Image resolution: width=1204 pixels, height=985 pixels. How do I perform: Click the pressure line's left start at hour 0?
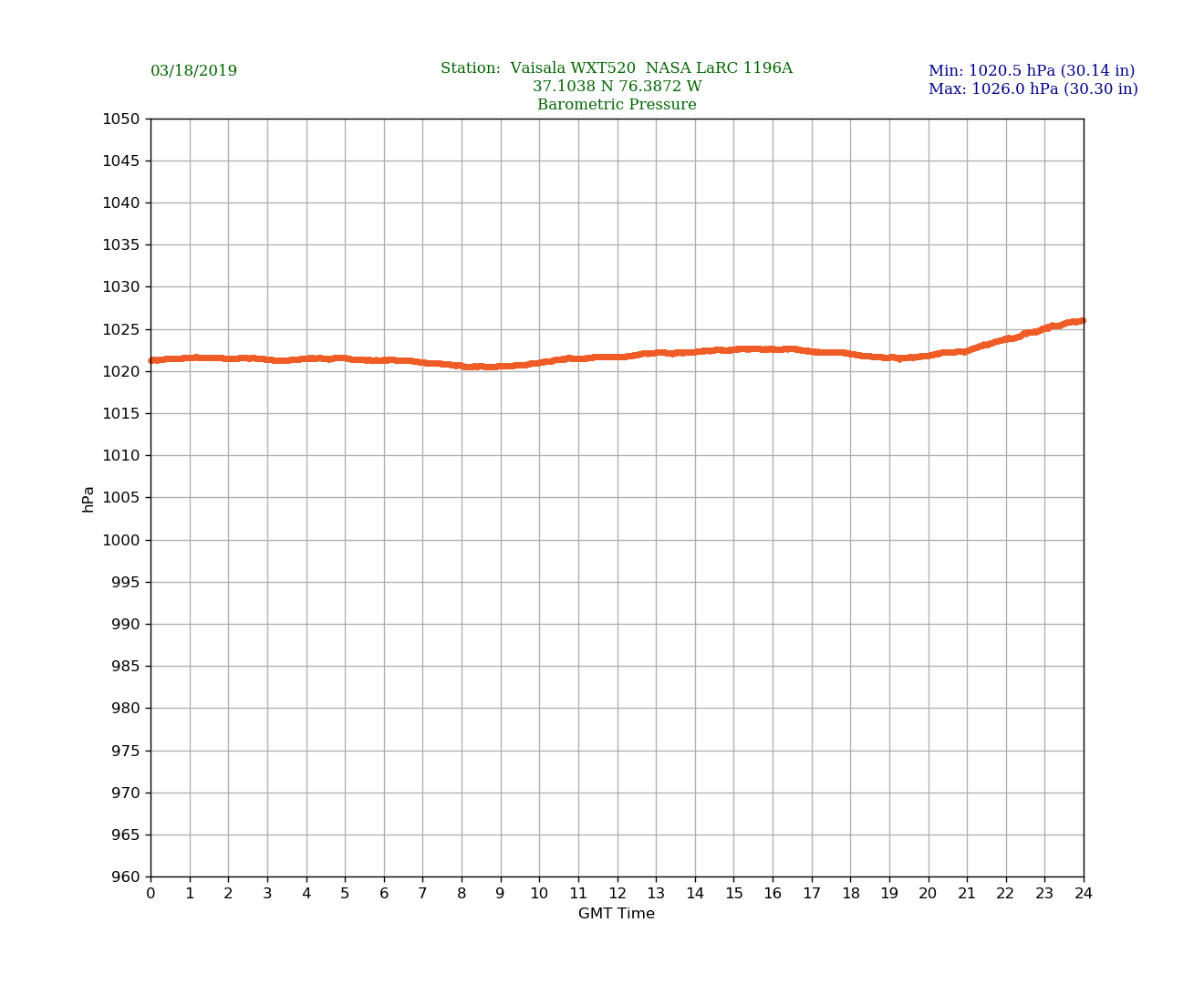click(152, 360)
